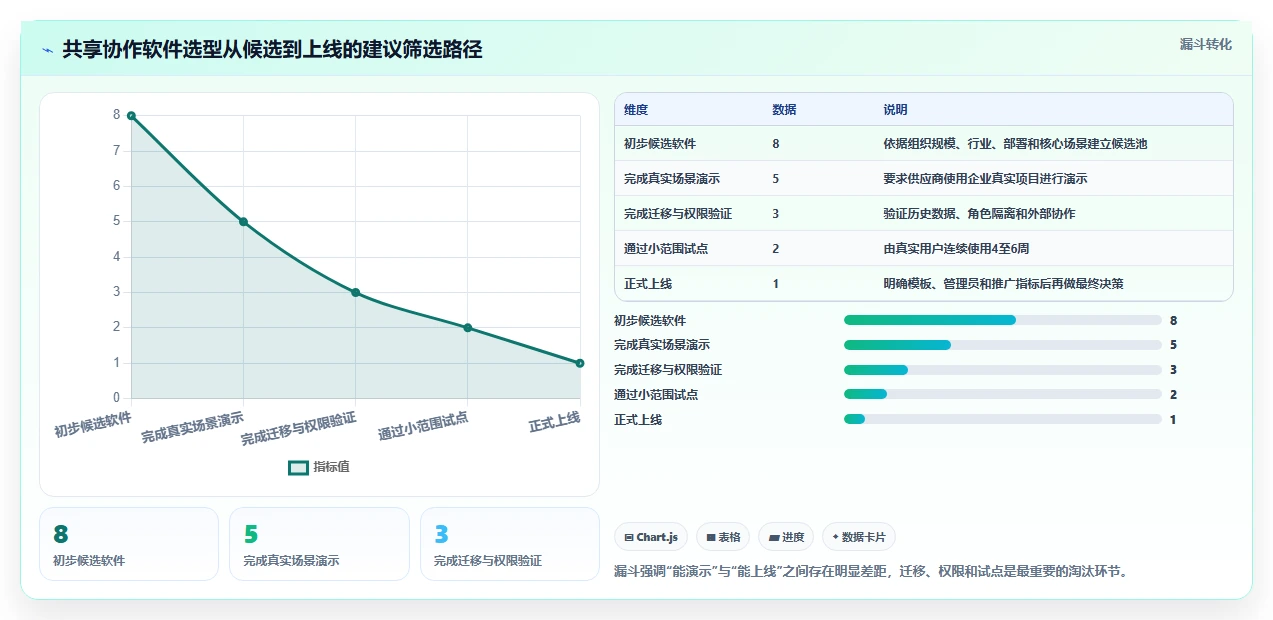Click the 漏斗转化 badge
The image size is (1273, 620).
pyautogui.click(x=1205, y=44)
